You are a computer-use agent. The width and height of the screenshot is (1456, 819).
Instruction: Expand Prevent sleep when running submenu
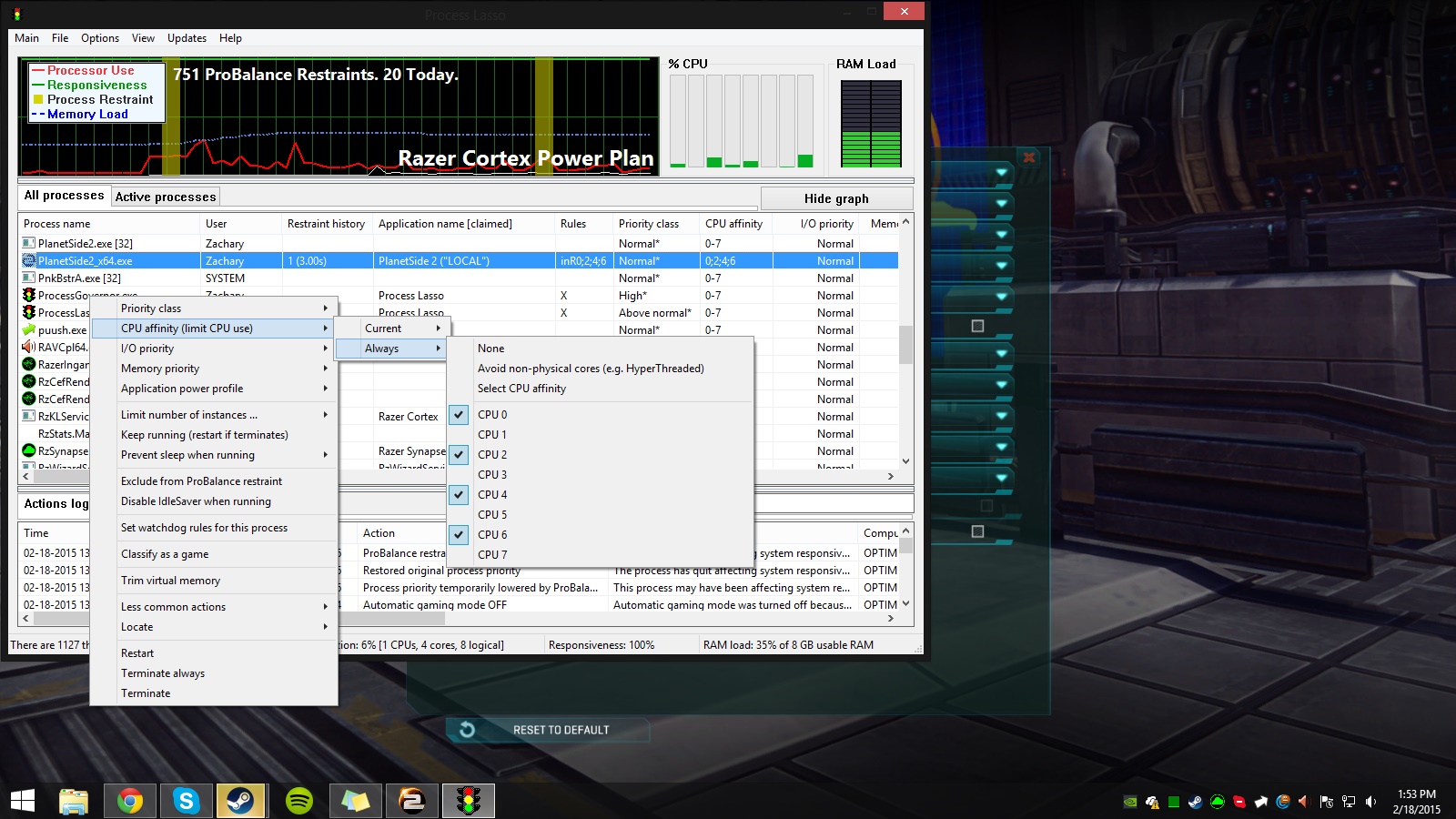tap(214, 455)
